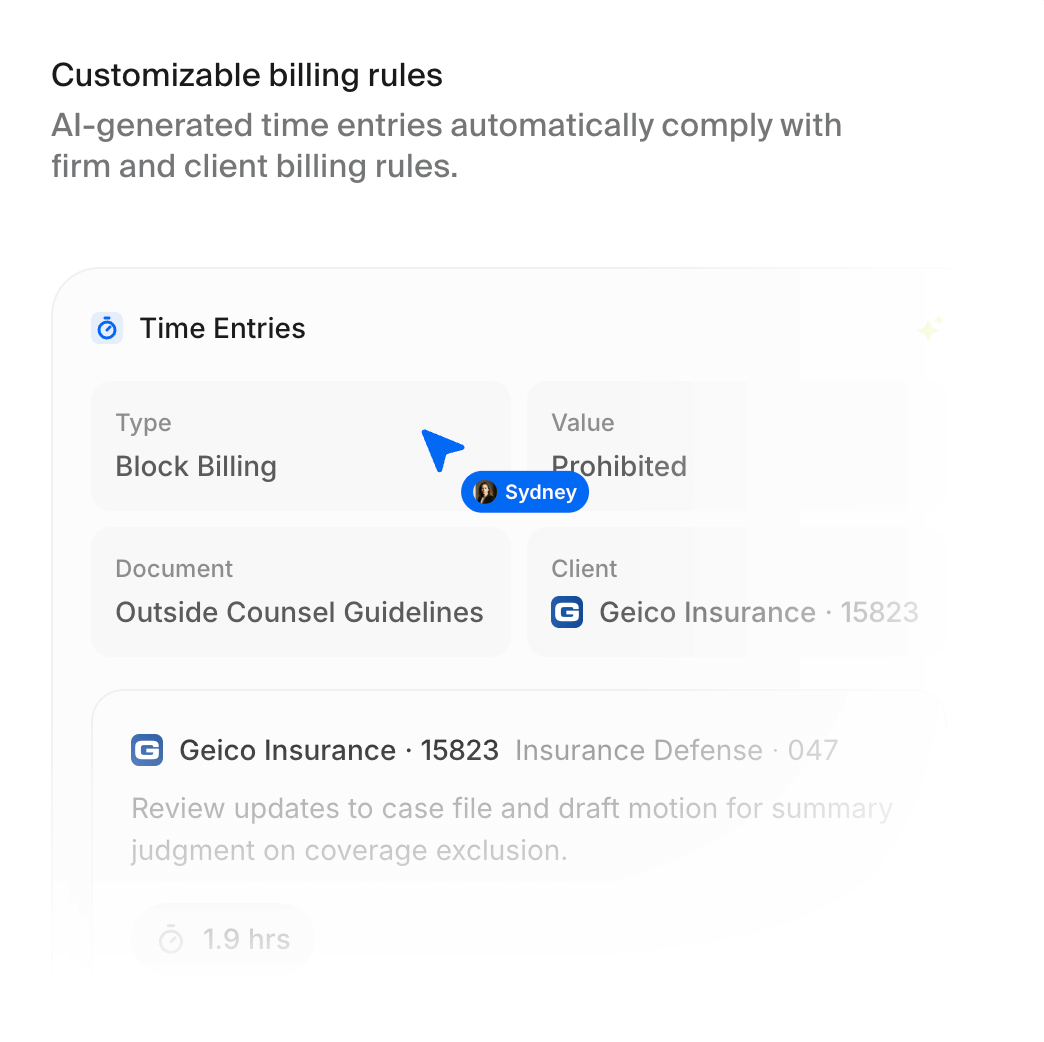Click the motion for summary judgment description
Viewport: 1044px width, 1042px height.
[x=511, y=829]
